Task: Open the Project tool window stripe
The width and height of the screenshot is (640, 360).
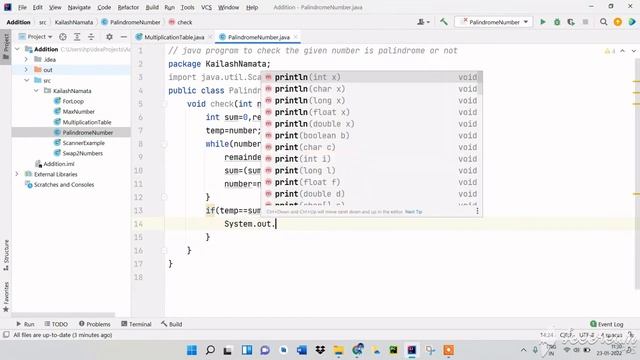Action: point(6,46)
